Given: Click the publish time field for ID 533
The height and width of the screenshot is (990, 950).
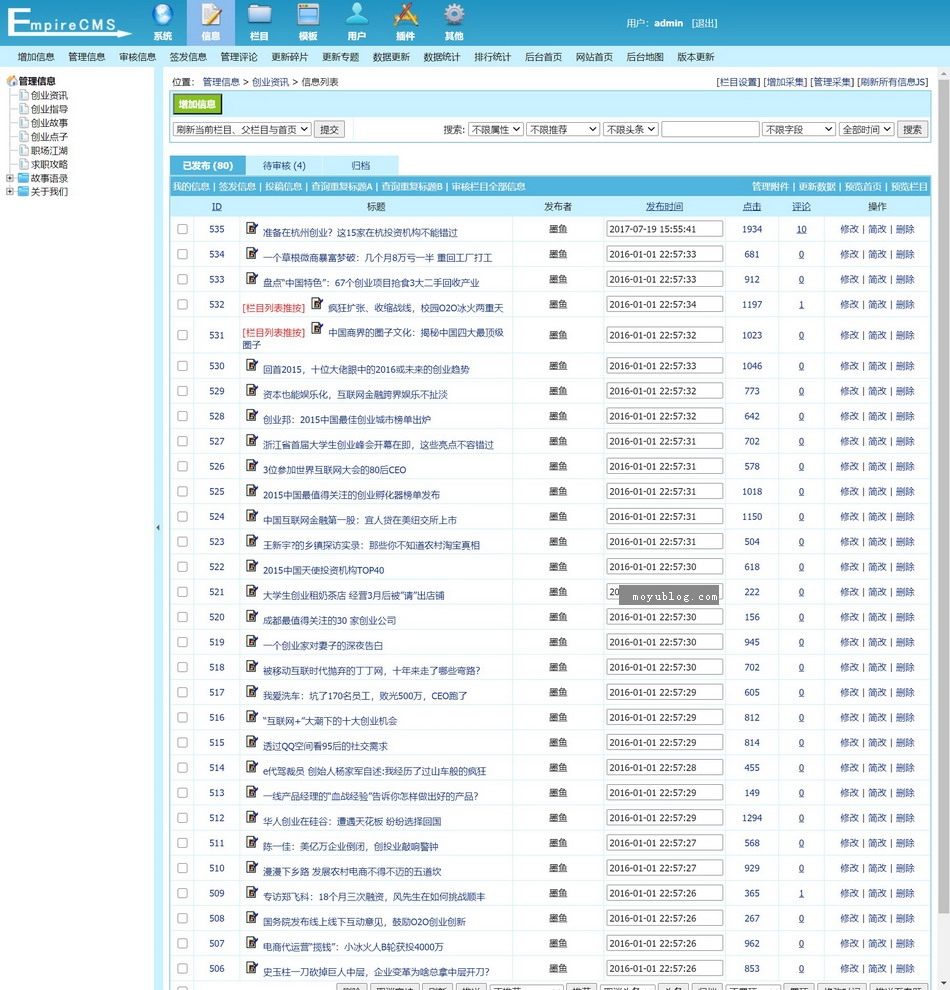Looking at the screenshot, I should coord(664,279).
